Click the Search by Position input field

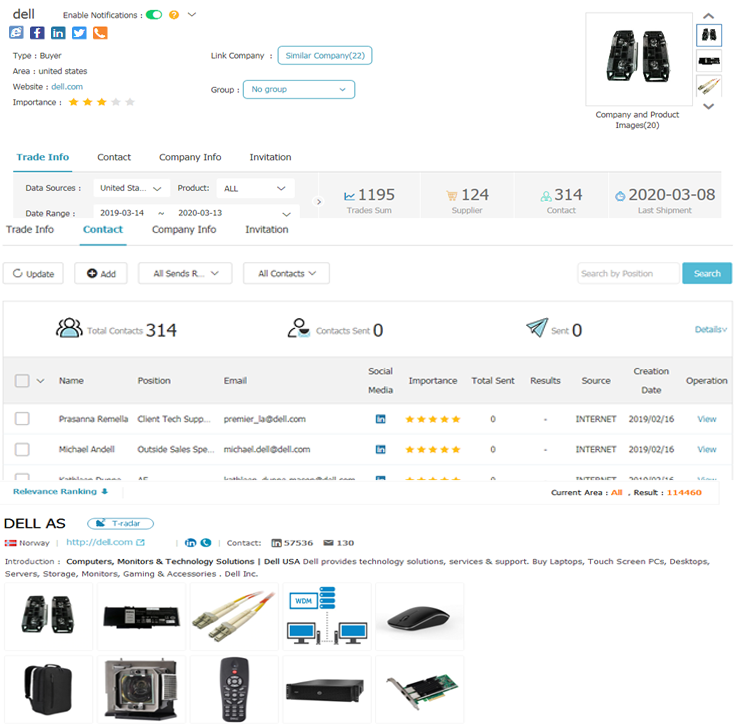628,273
